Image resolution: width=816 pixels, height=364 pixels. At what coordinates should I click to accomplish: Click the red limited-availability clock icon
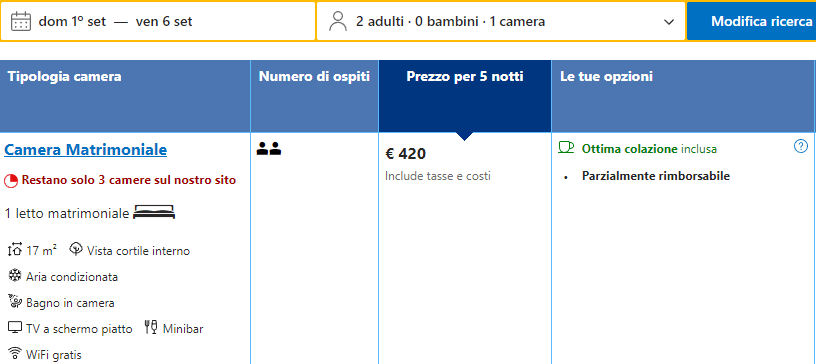[11, 181]
